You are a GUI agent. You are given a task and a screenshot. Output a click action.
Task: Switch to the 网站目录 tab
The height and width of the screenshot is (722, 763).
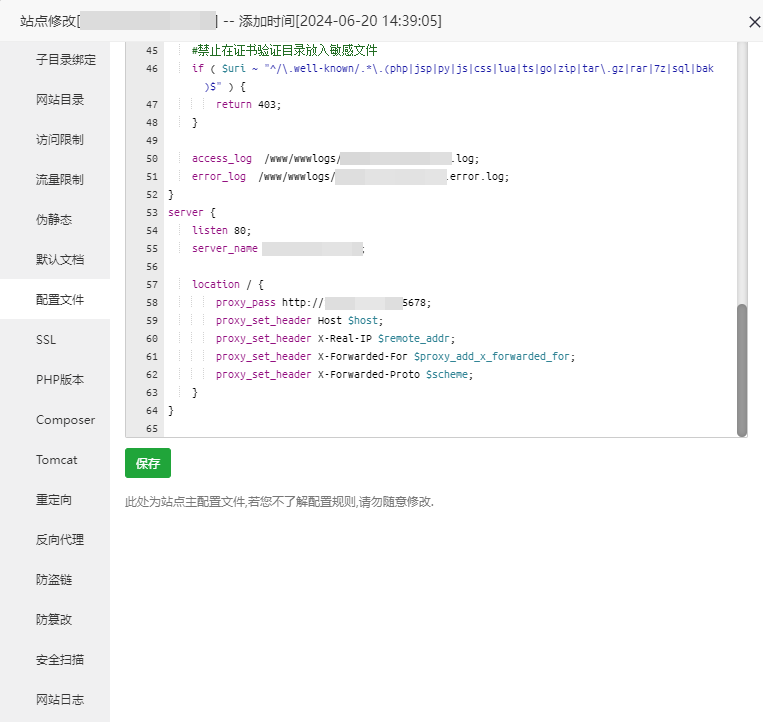[x=60, y=99]
